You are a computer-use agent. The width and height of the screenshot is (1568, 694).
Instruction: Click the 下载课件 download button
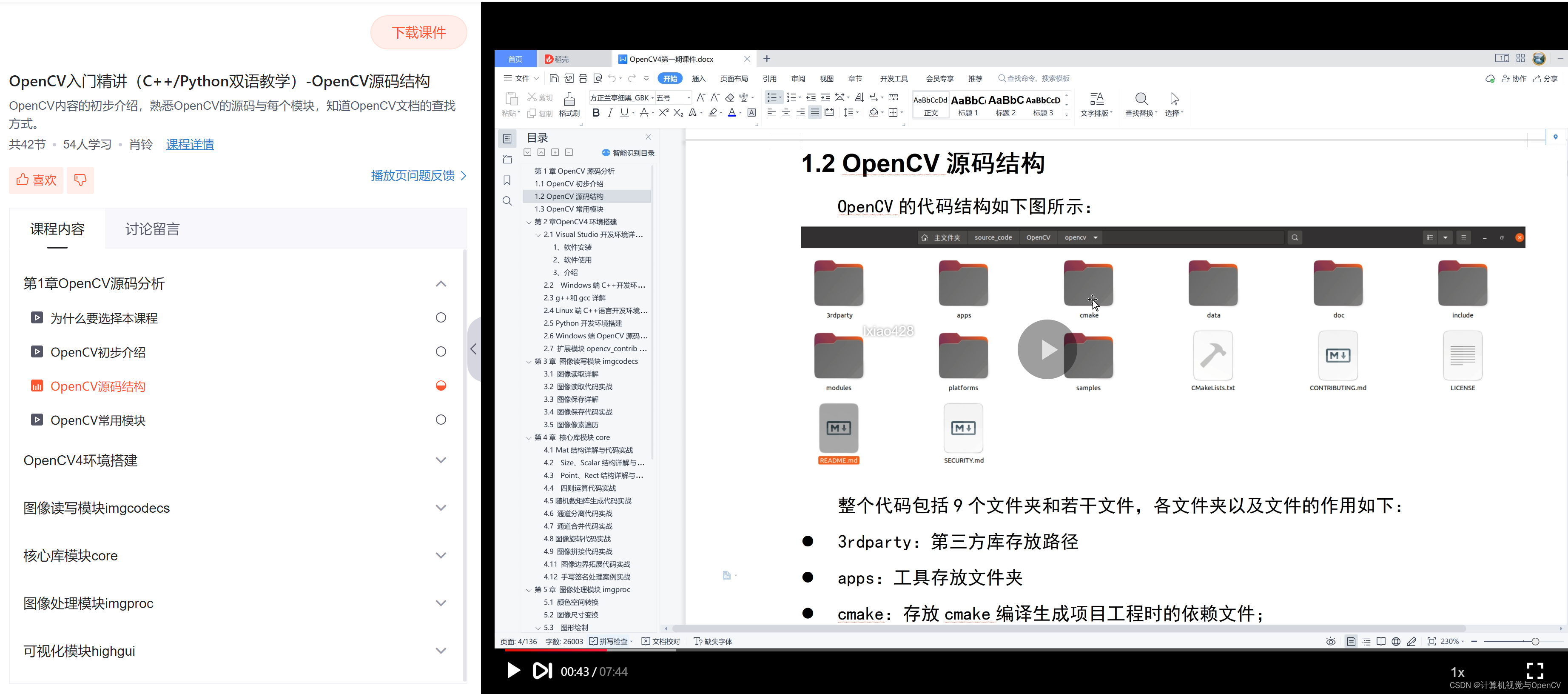pyautogui.click(x=419, y=32)
